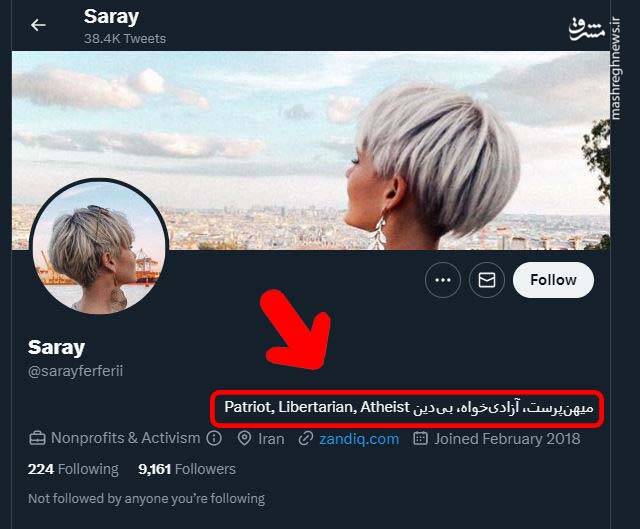Screen dimensions: 640x529
Task: Open the 9,161 Followers list
Action: (x=187, y=469)
